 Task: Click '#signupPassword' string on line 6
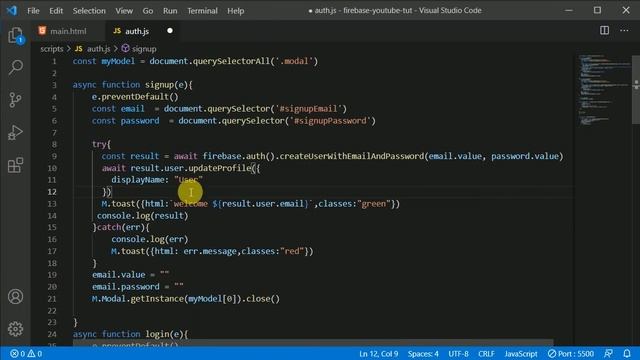pyautogui.click(x=330, y=120)
